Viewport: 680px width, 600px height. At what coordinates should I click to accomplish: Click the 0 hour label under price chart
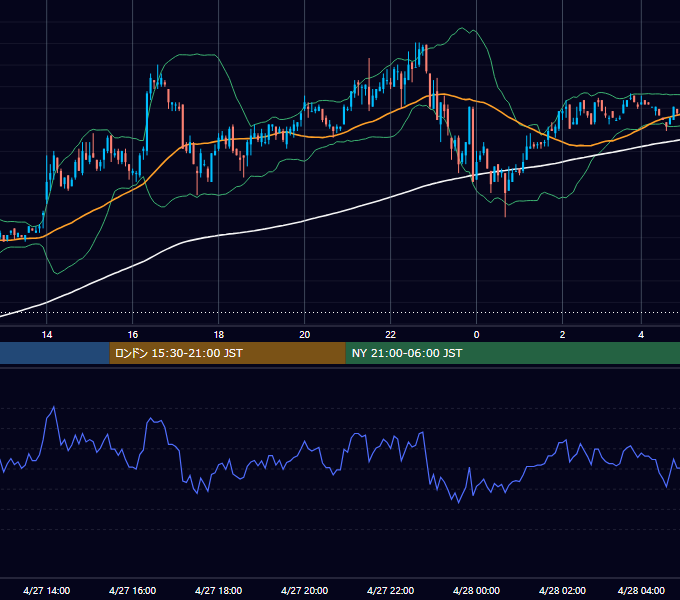pos(476,335)
